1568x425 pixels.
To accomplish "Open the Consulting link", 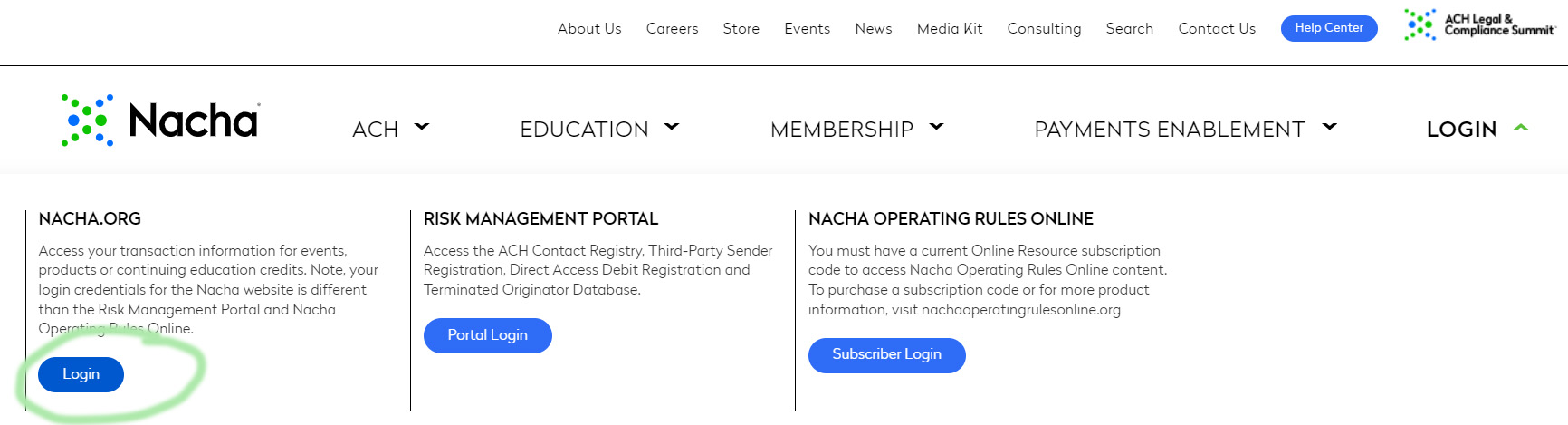I will click(x=1044, y=29).
